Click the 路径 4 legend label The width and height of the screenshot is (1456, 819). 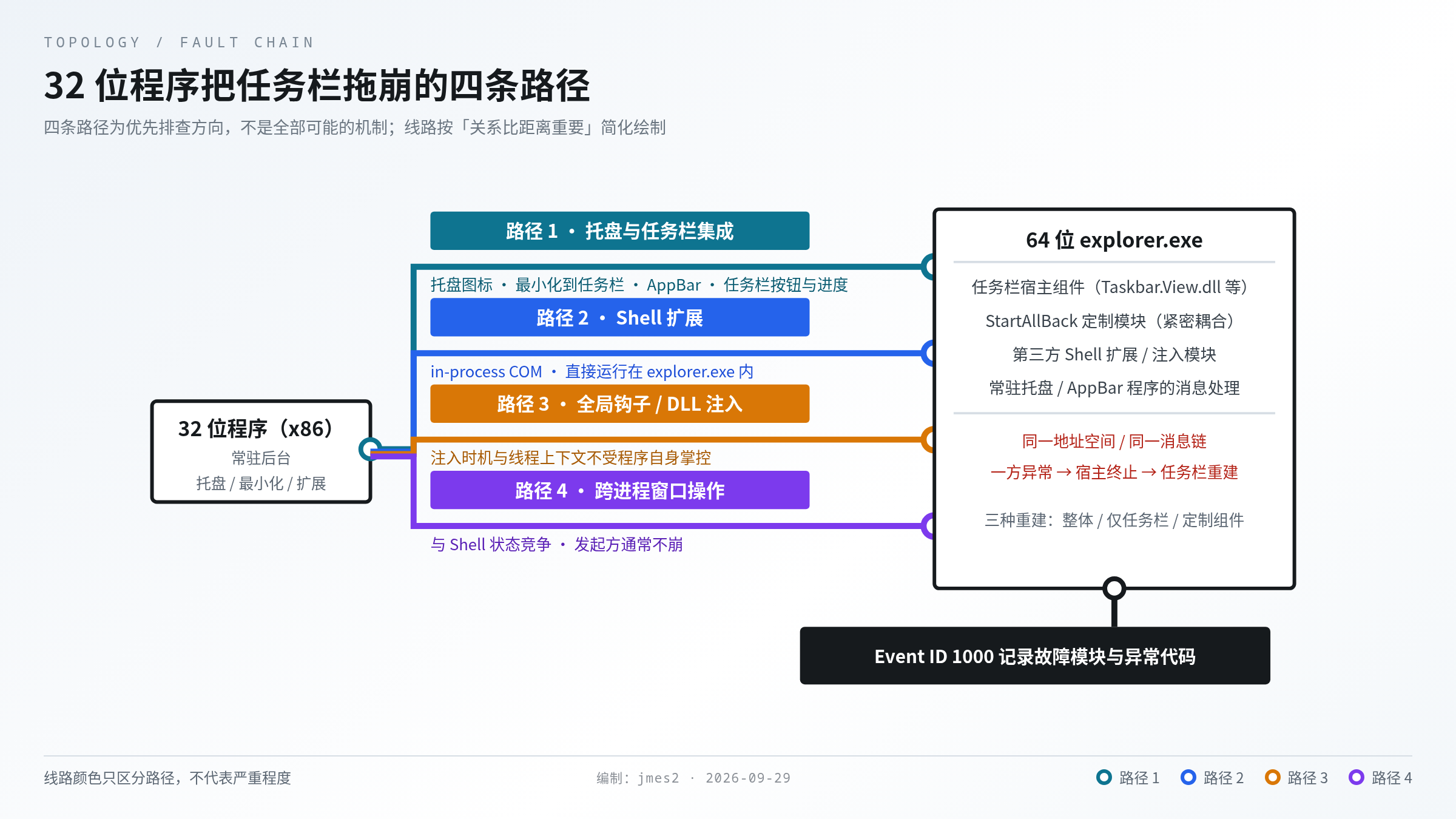(x=1392, y=778)
